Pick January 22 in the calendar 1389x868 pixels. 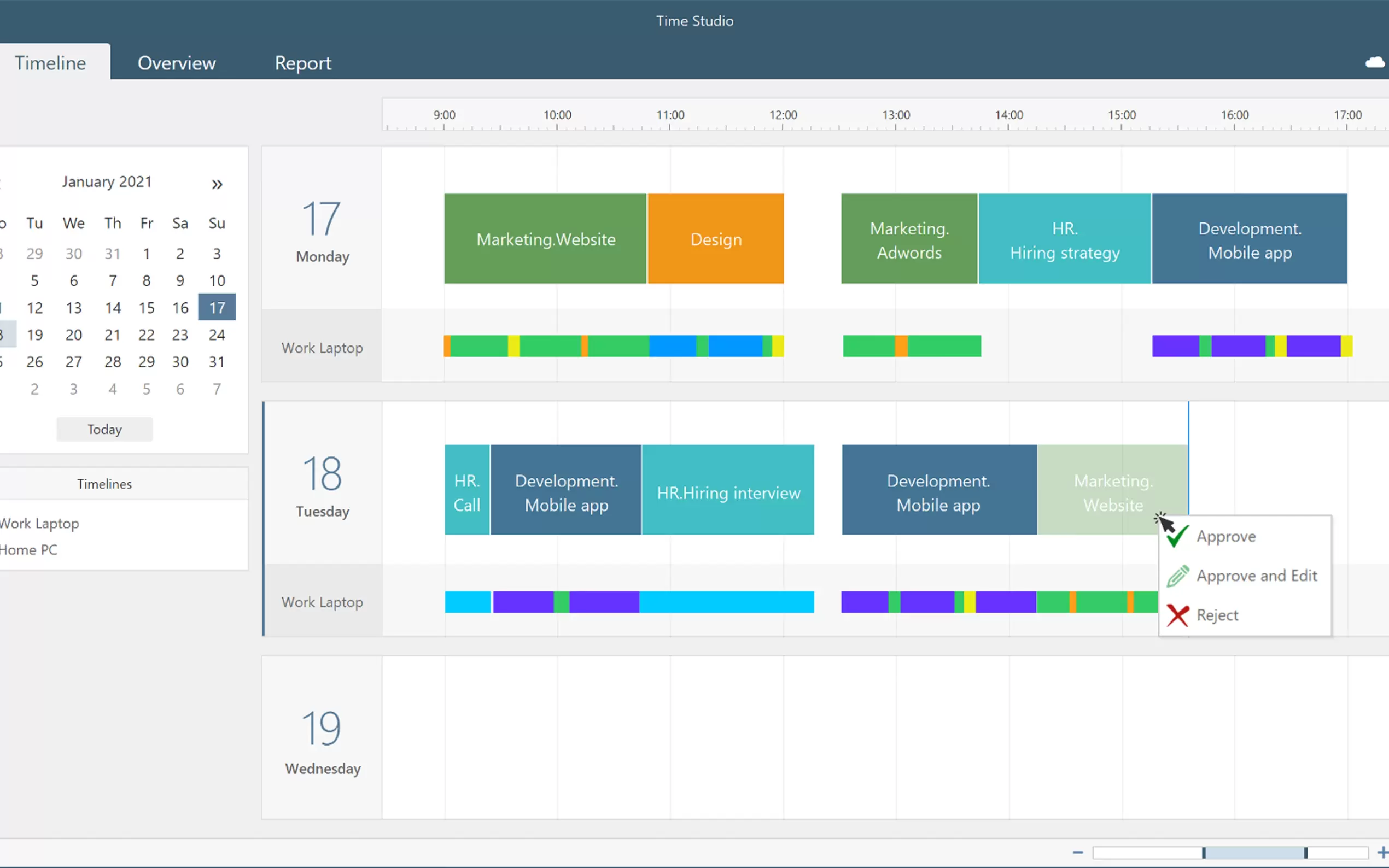click(147, 335)
